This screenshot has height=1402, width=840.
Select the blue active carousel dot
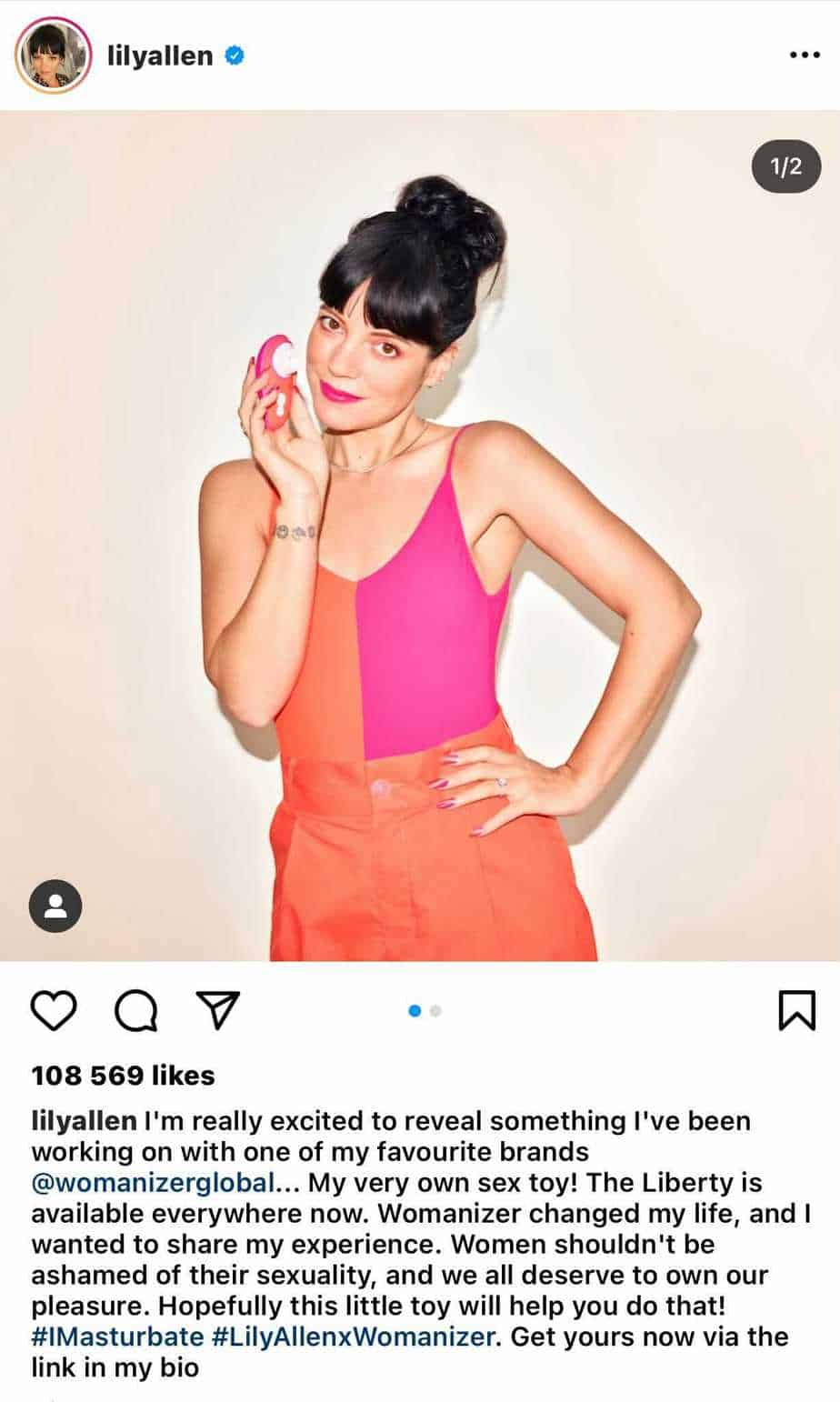[415, 1011]
